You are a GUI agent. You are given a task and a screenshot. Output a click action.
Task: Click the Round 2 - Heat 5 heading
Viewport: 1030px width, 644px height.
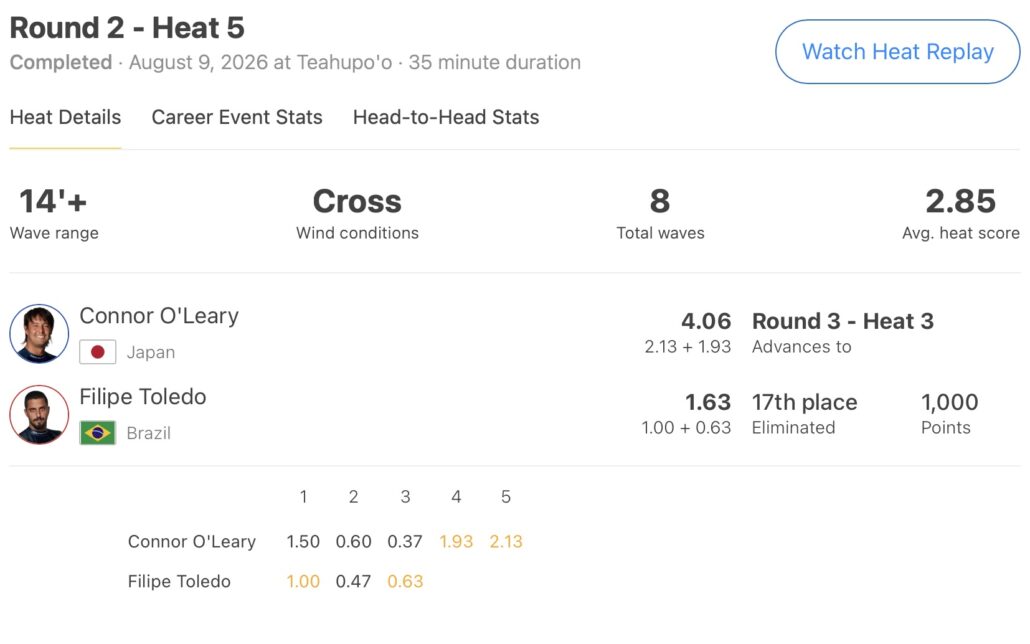(x=127, y=28)
